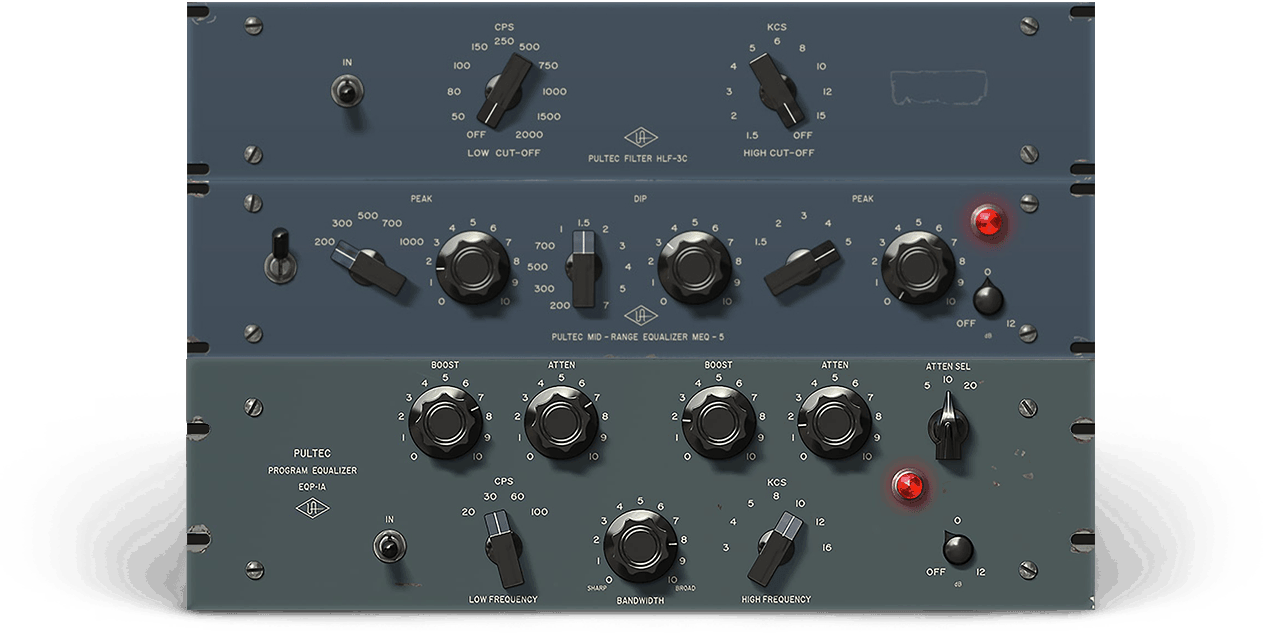Click the Atten Sel selector switch
Viewport: 1280px width, 640px height.
pyautogui.click(x=947, y=425)
